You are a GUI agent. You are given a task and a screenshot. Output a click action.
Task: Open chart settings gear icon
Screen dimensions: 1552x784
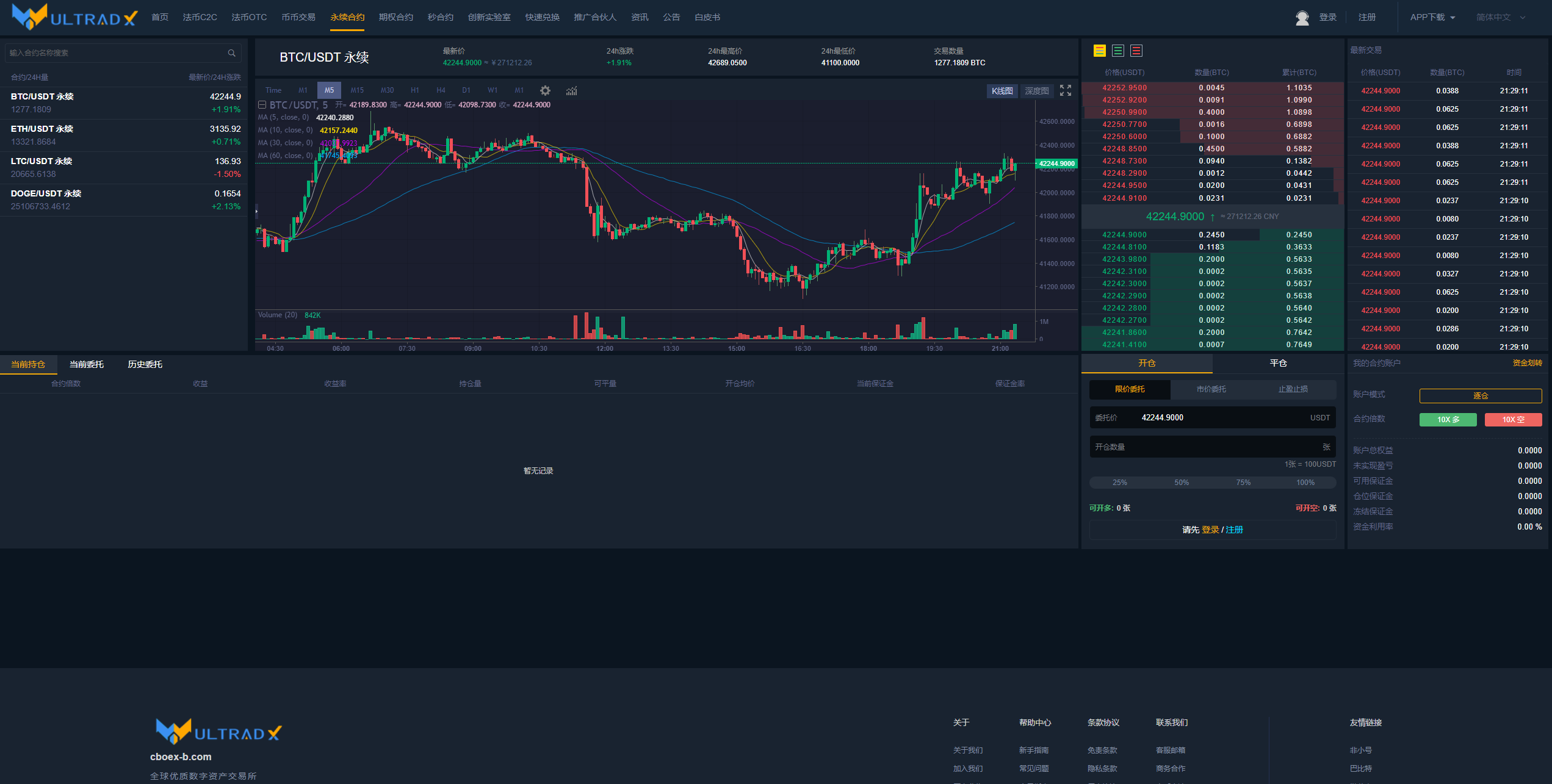coord(545,90)
